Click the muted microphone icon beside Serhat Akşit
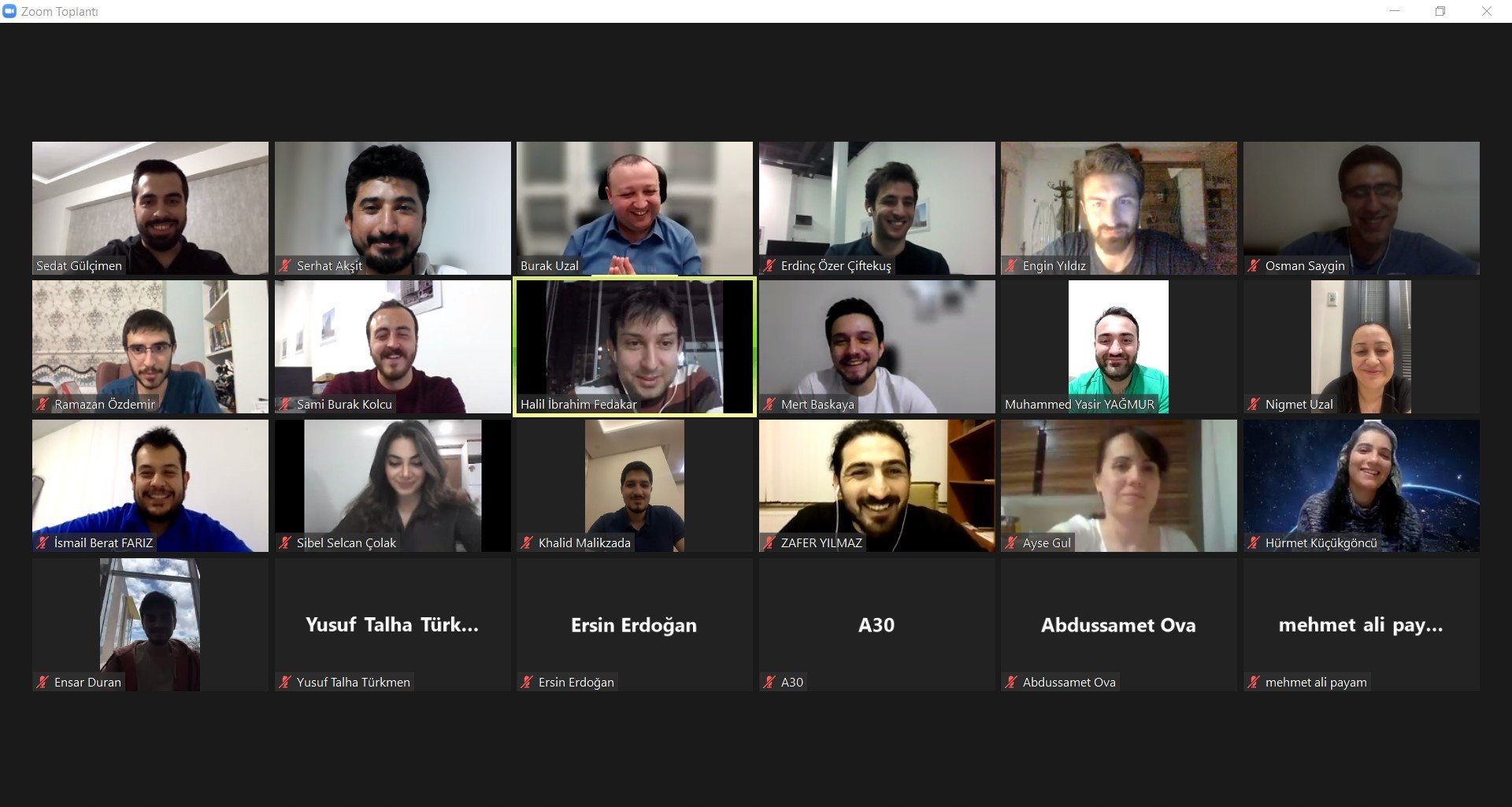Screen dimensions: 1512x807 tap(285, 266)
